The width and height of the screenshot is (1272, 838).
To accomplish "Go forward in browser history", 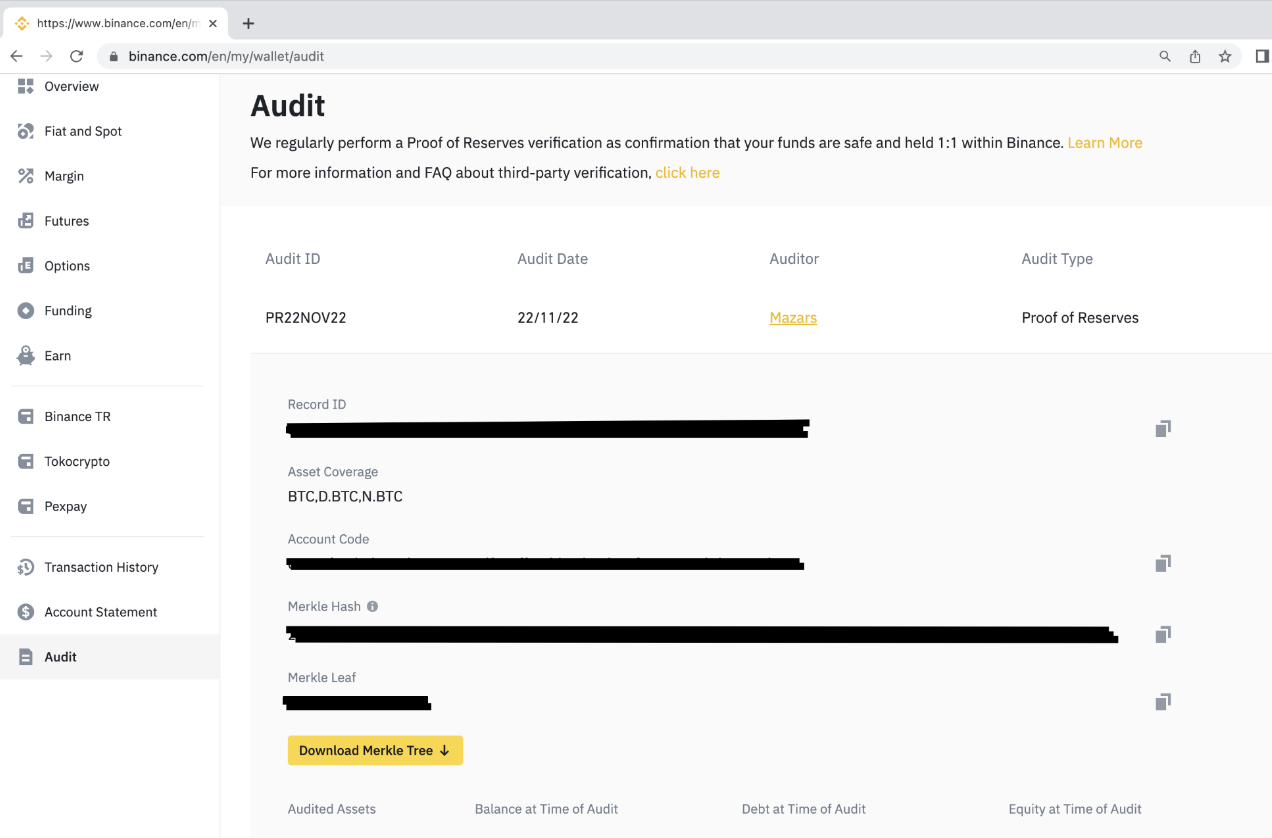I will coord(46,56).
